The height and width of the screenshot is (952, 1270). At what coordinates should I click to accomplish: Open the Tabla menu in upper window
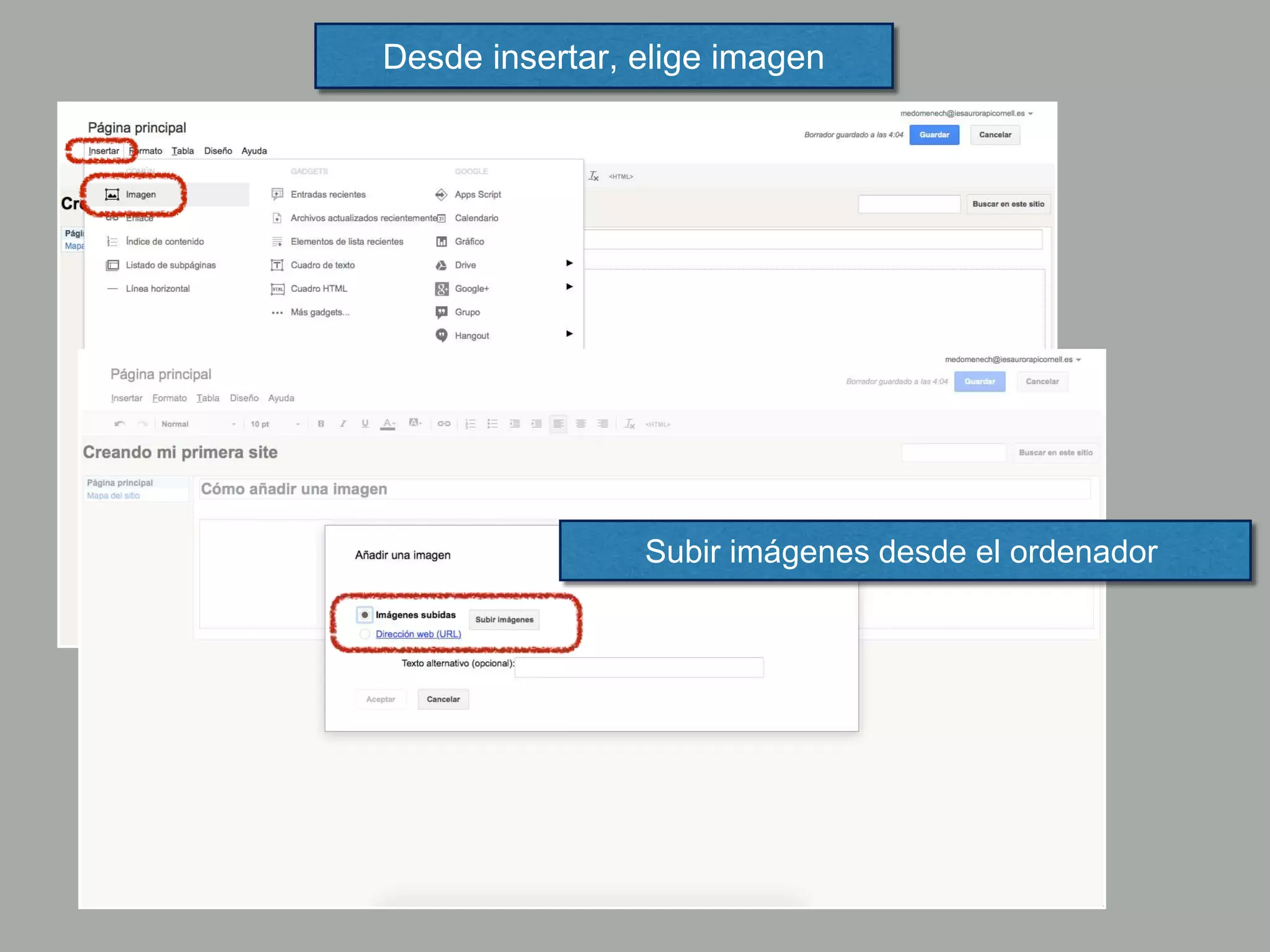(x=183, y=151)
